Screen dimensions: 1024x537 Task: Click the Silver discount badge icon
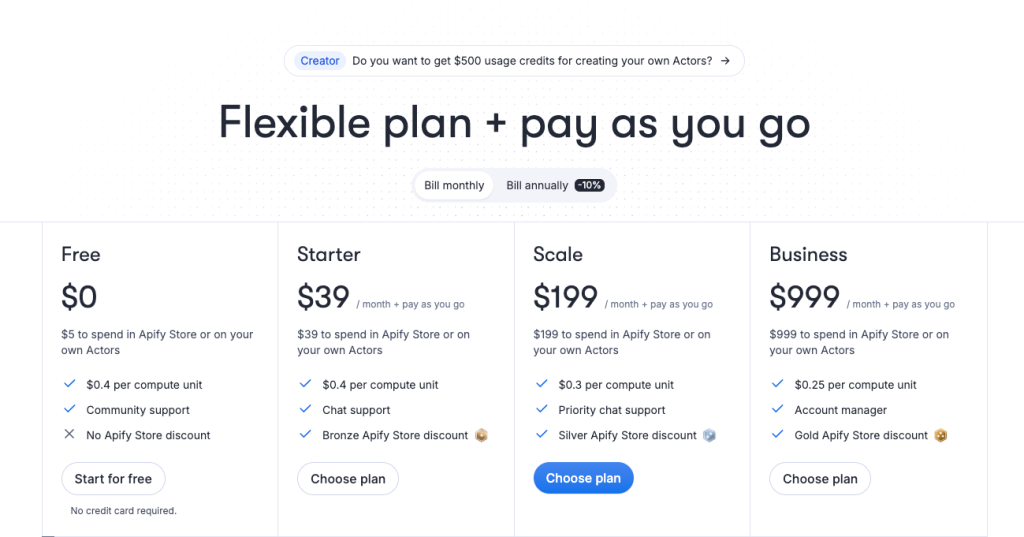pos(709,435)
